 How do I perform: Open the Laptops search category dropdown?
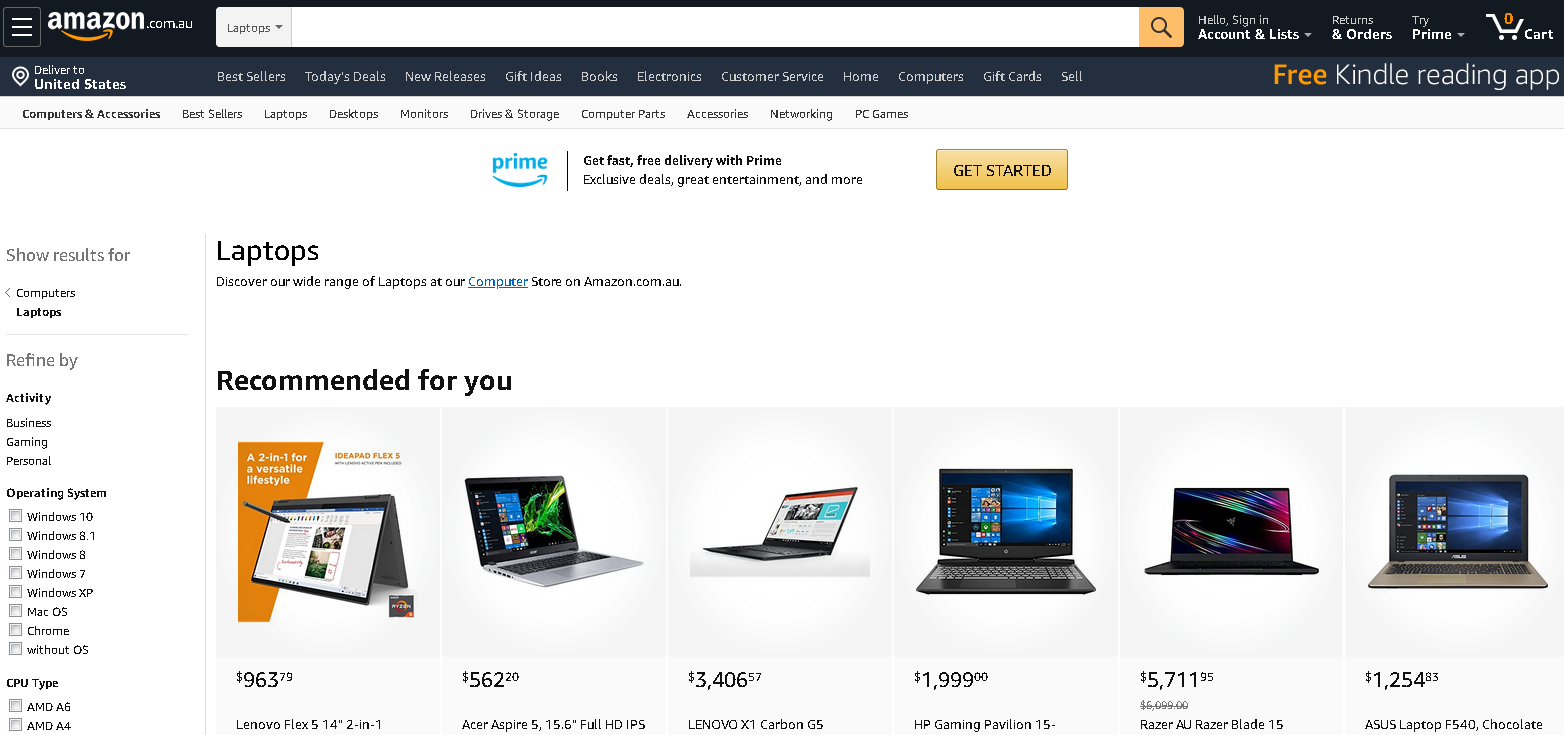tap(254, 27)
